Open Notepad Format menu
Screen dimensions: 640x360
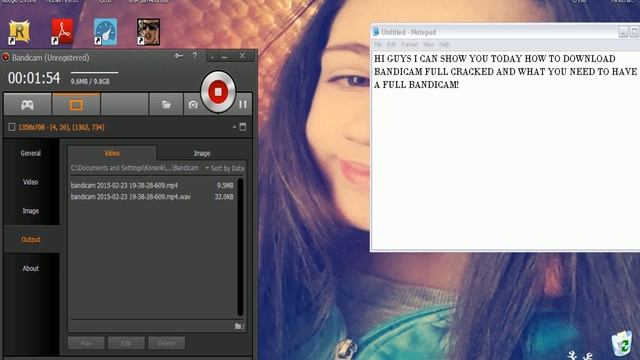[409, 44]
